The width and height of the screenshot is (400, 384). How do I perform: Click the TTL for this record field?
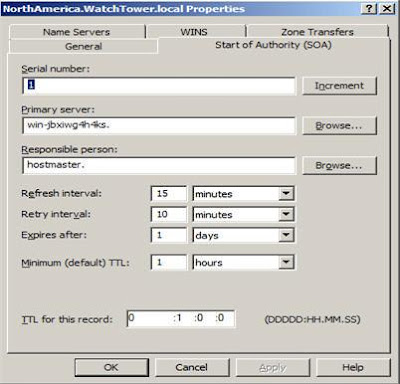[181, 319]
